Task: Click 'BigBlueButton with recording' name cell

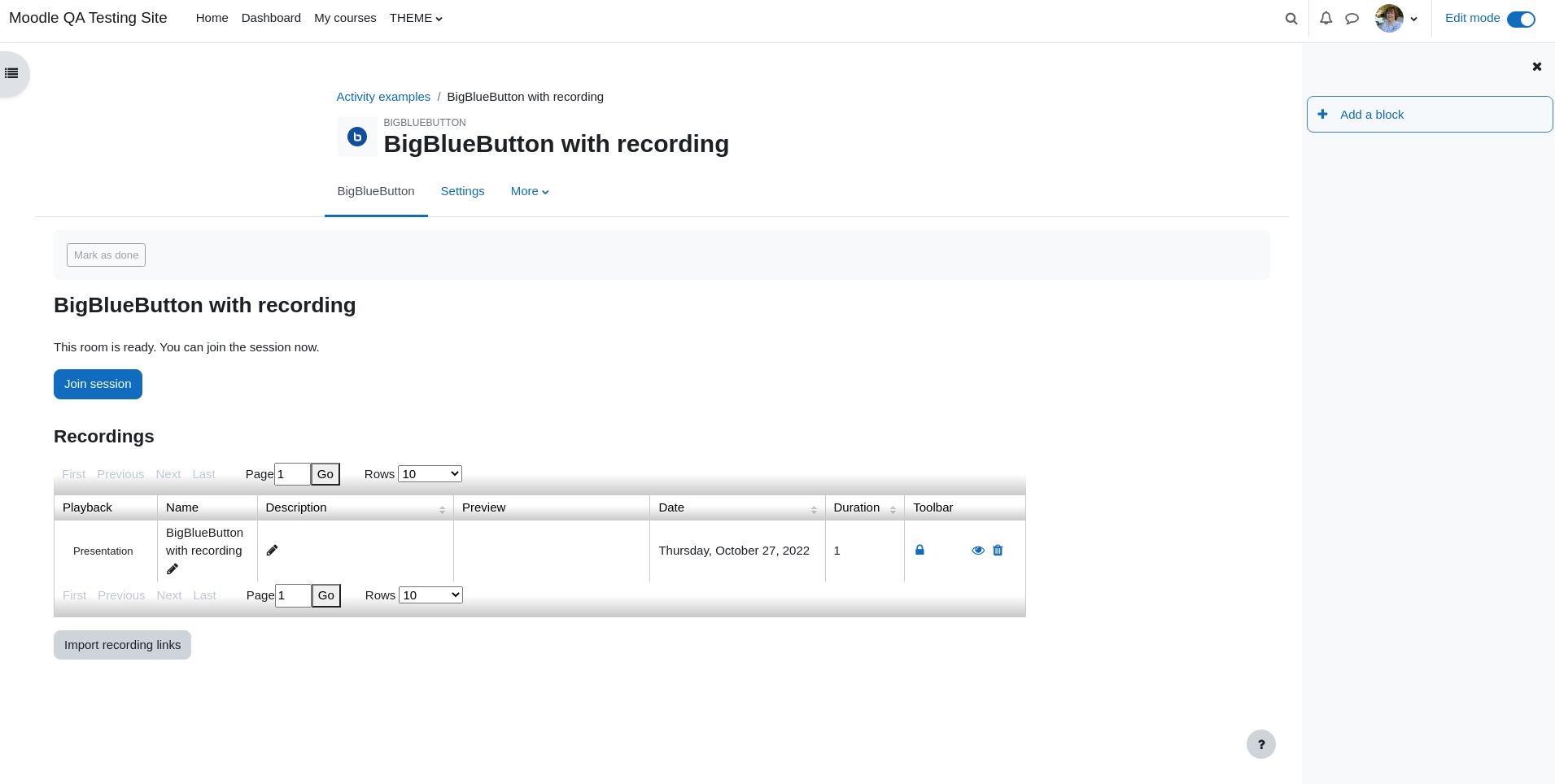Action: pyautogui.click(x=204, y=542)
